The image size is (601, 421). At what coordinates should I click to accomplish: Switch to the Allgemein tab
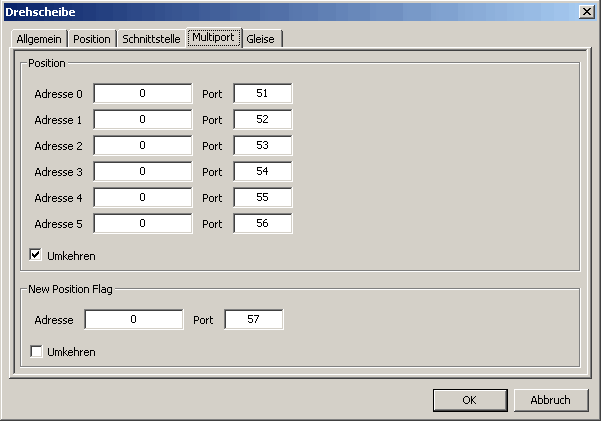[40, 39]
